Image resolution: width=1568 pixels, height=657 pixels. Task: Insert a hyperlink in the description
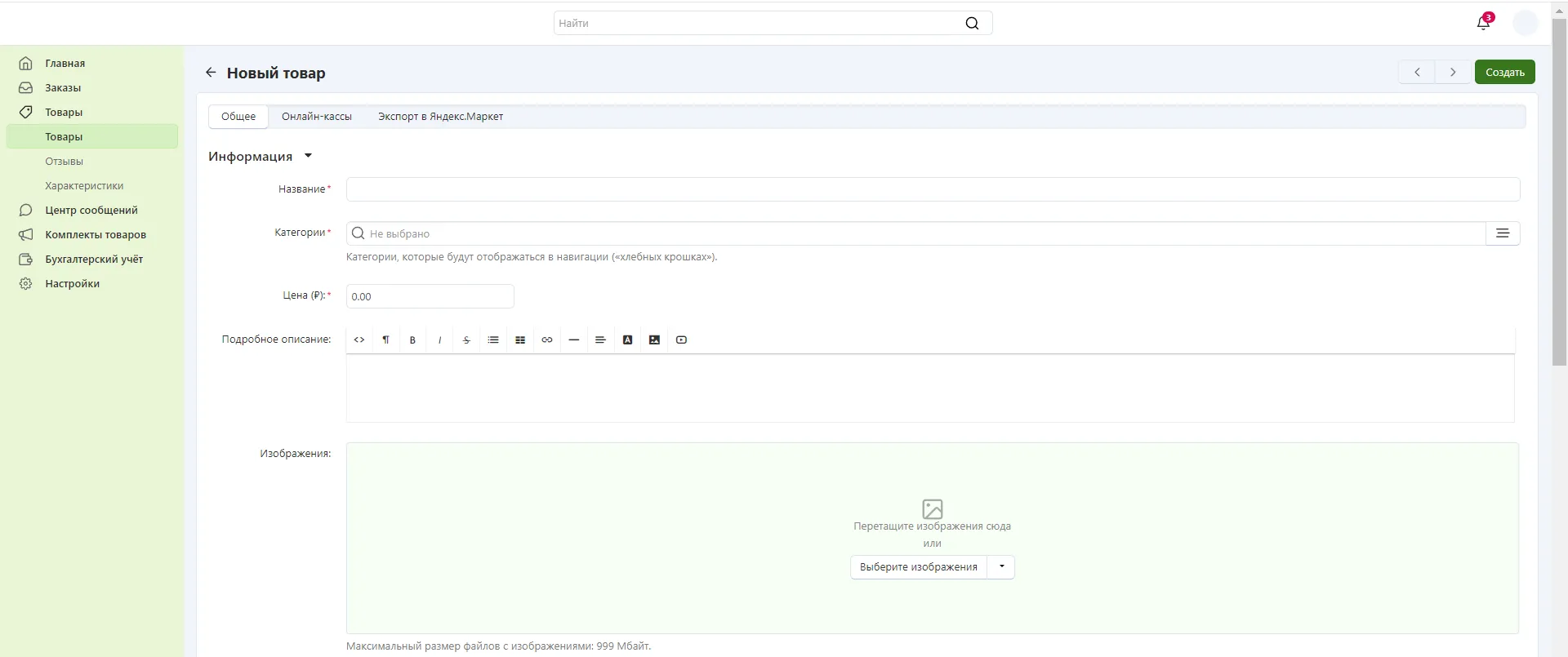pos(547,340)
